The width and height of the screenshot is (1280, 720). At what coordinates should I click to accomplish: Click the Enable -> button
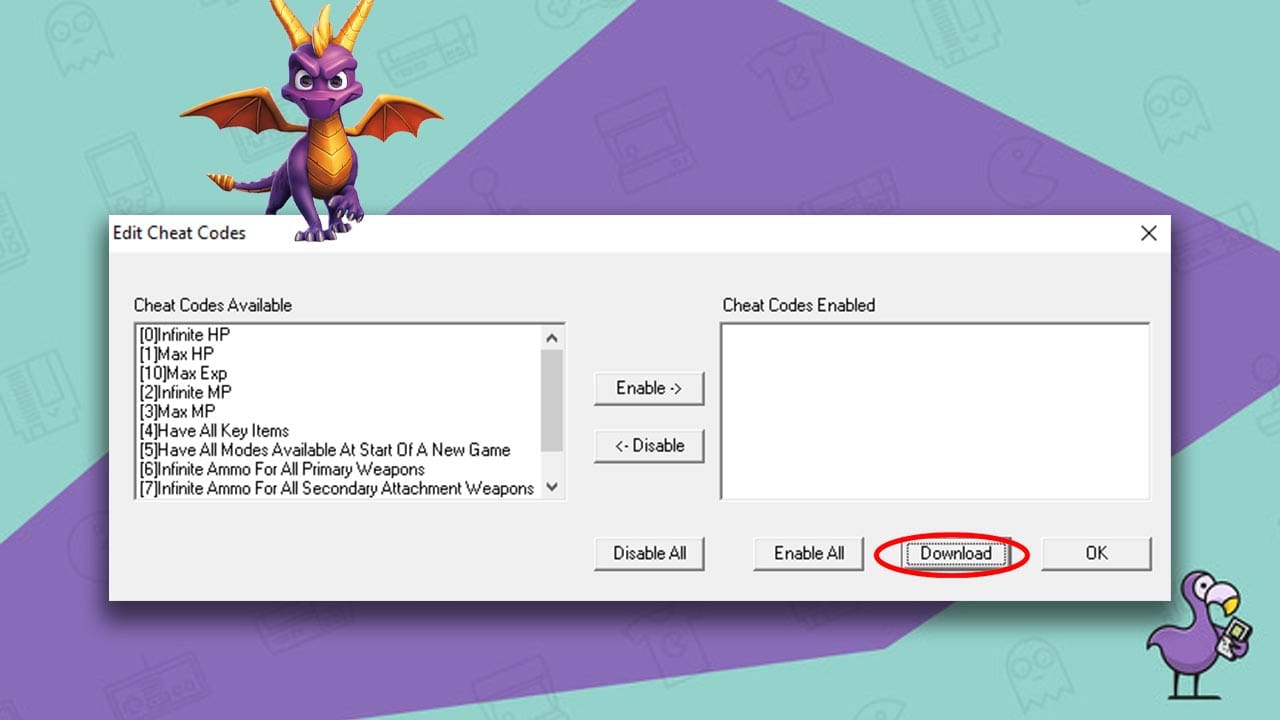point(648,388)
